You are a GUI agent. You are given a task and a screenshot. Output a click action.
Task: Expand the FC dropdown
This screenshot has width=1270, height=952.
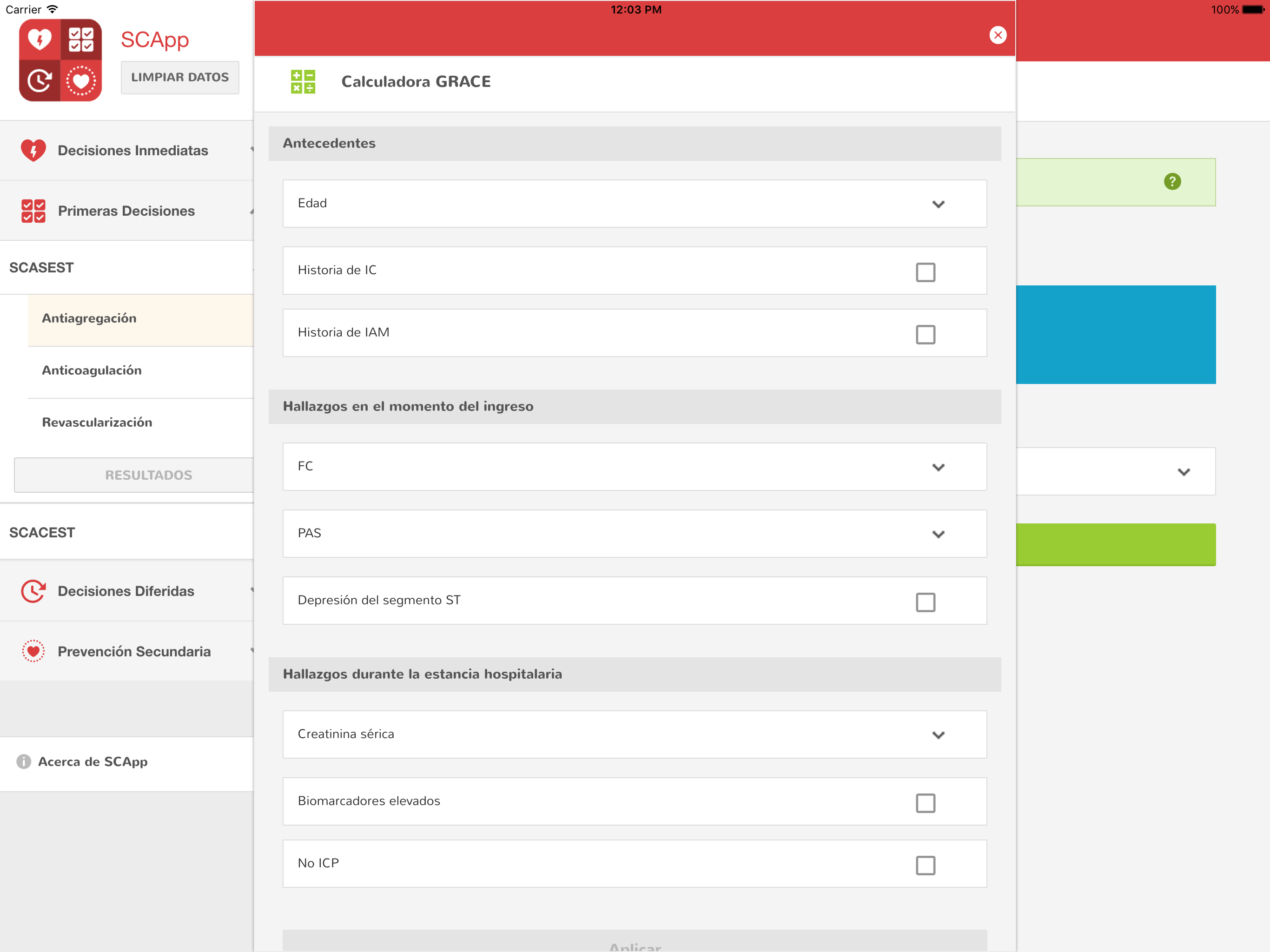tap(635, 466)
